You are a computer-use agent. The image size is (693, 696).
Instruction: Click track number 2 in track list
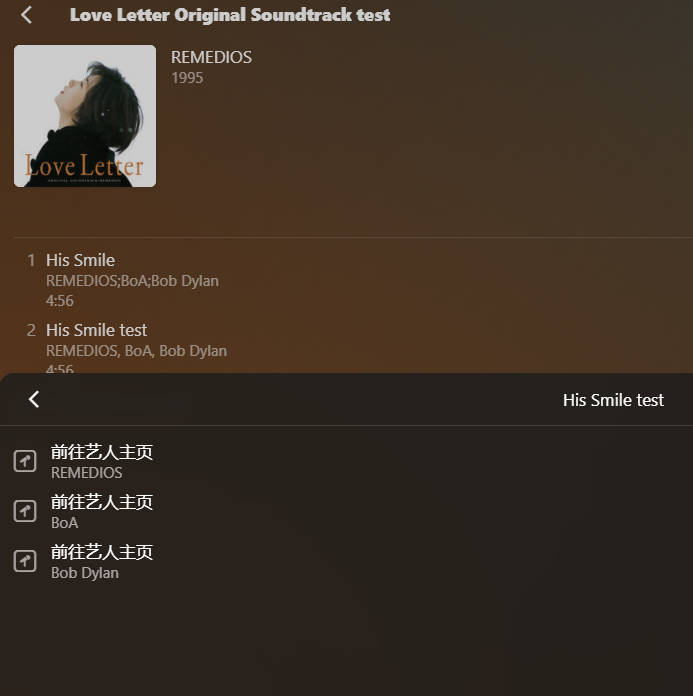[x=31, y=330]
